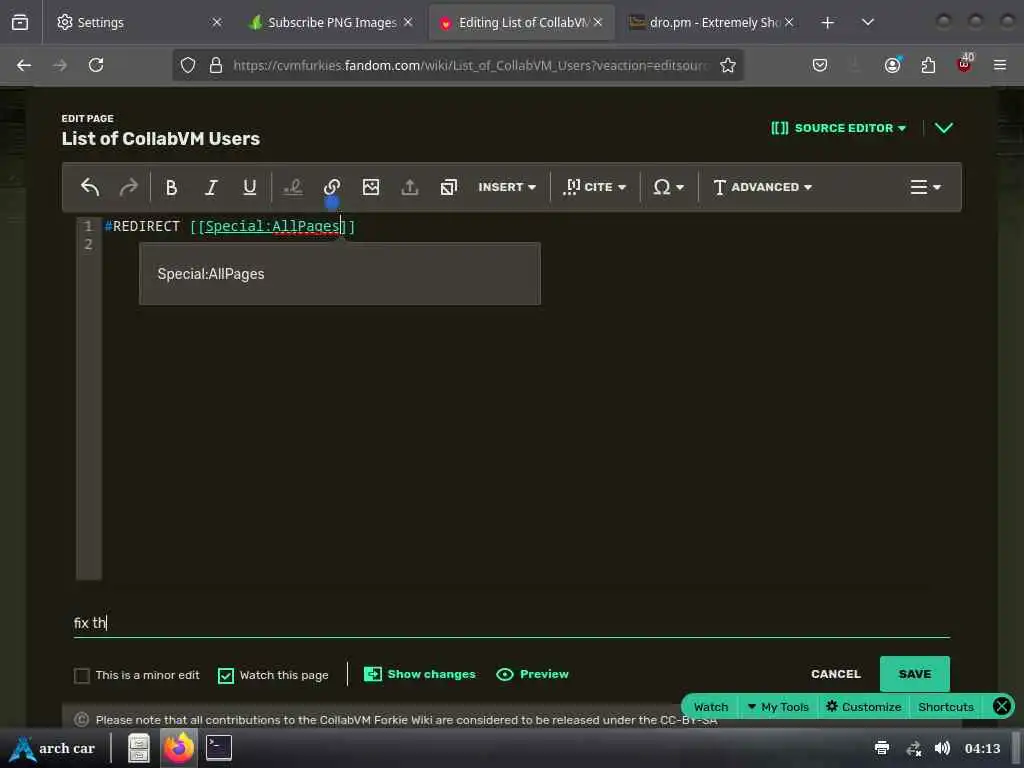Viewport: 1024px width, 768px height.
Task: Open the Firefox View icon
Action: 20,23
